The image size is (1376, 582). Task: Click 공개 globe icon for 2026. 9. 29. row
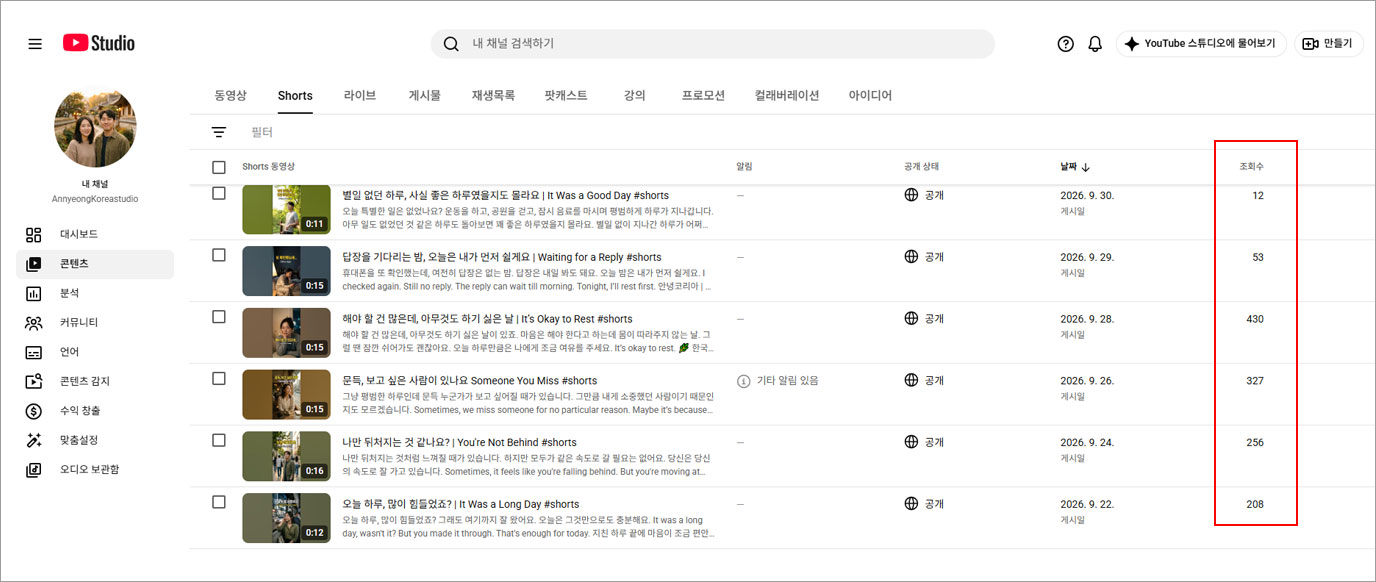tap(911, 257)
